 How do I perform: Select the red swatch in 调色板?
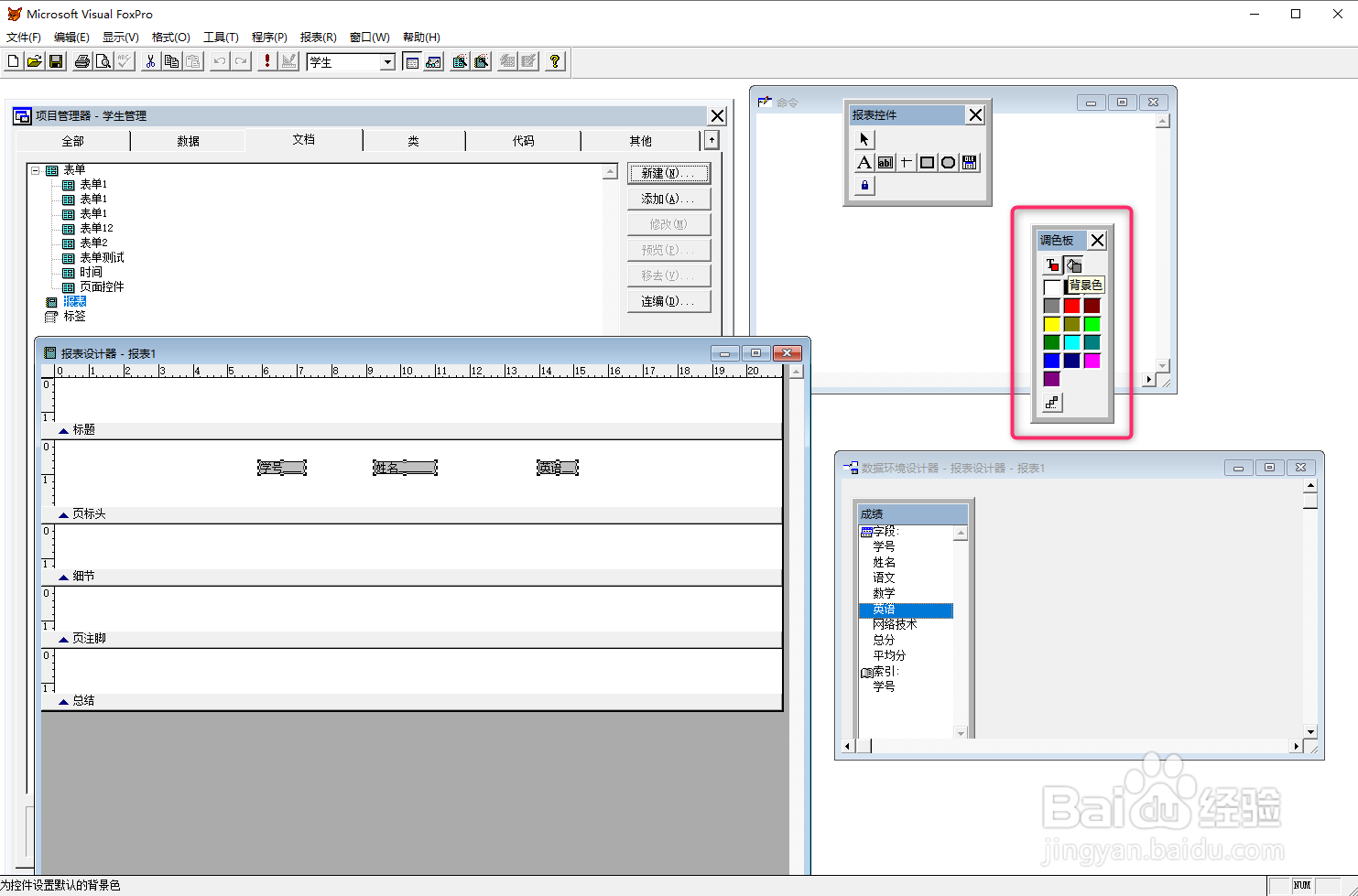1073,305
